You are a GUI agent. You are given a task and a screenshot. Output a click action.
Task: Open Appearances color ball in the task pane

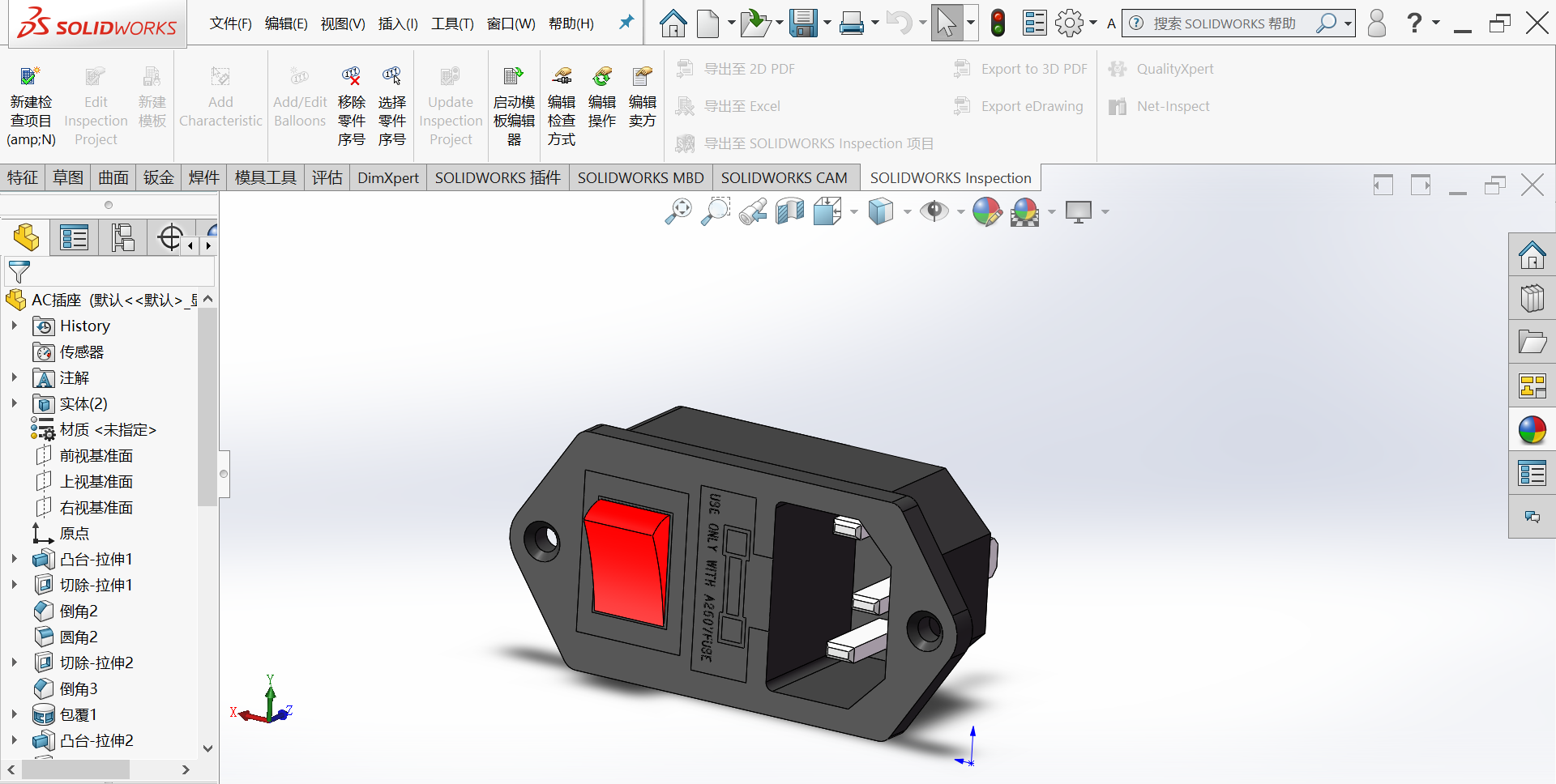click(1532, 430)
